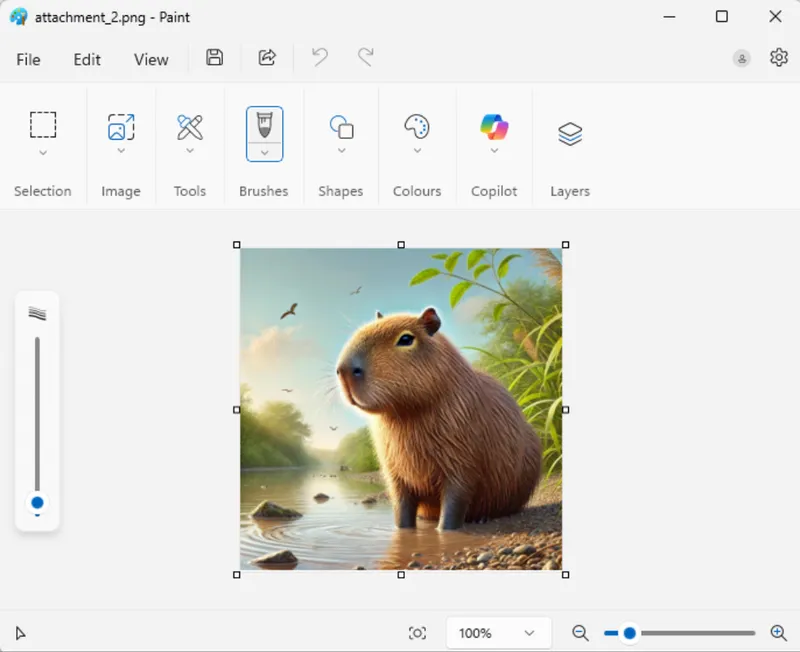The width and height of the screenshot is (800, 652).
Task: Click the Shapes tool icon
Action: 341,127
